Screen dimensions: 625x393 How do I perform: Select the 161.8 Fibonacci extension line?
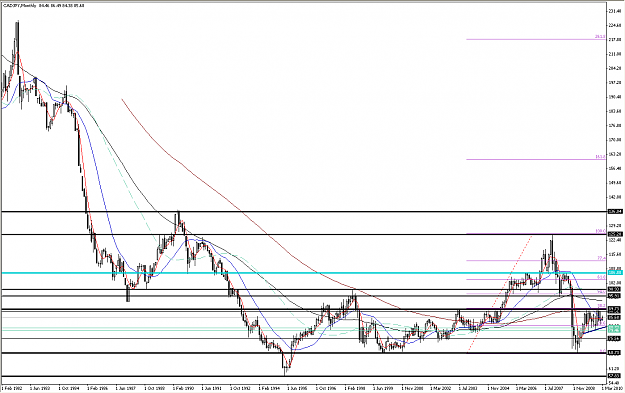[536, 159]
